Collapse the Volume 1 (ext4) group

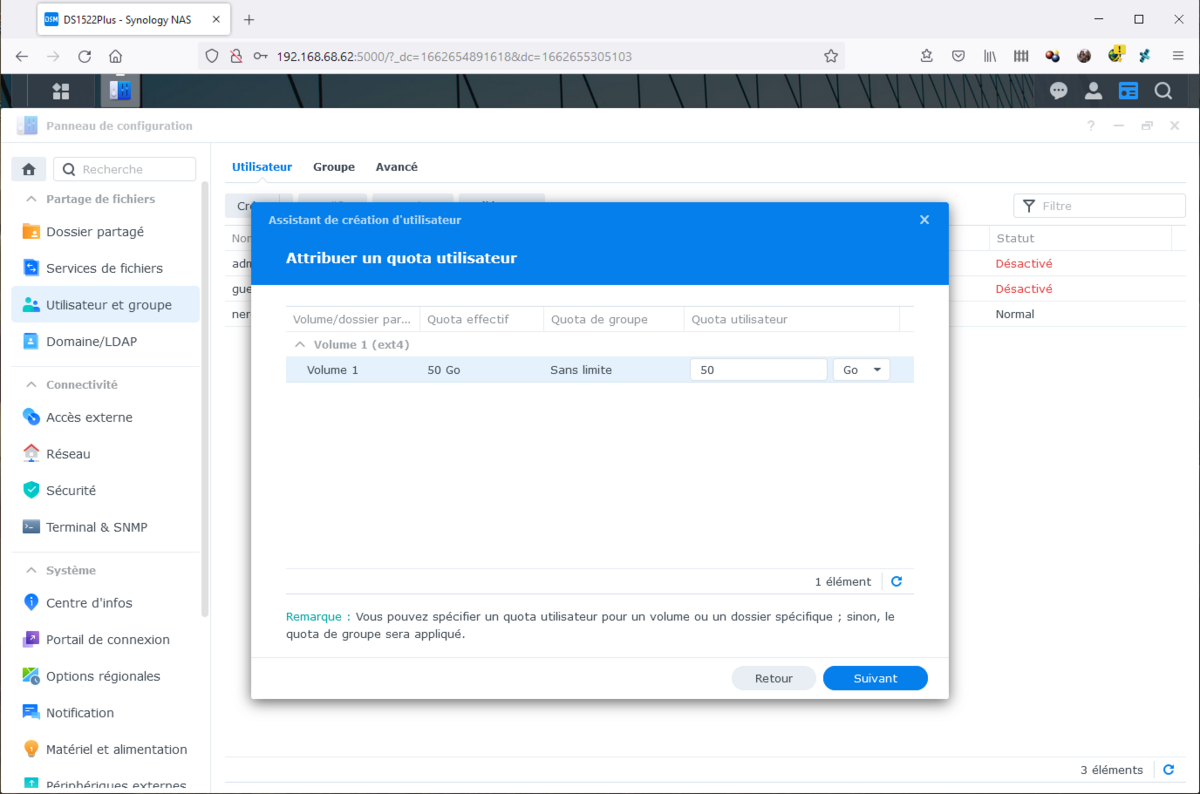[299, 344]
